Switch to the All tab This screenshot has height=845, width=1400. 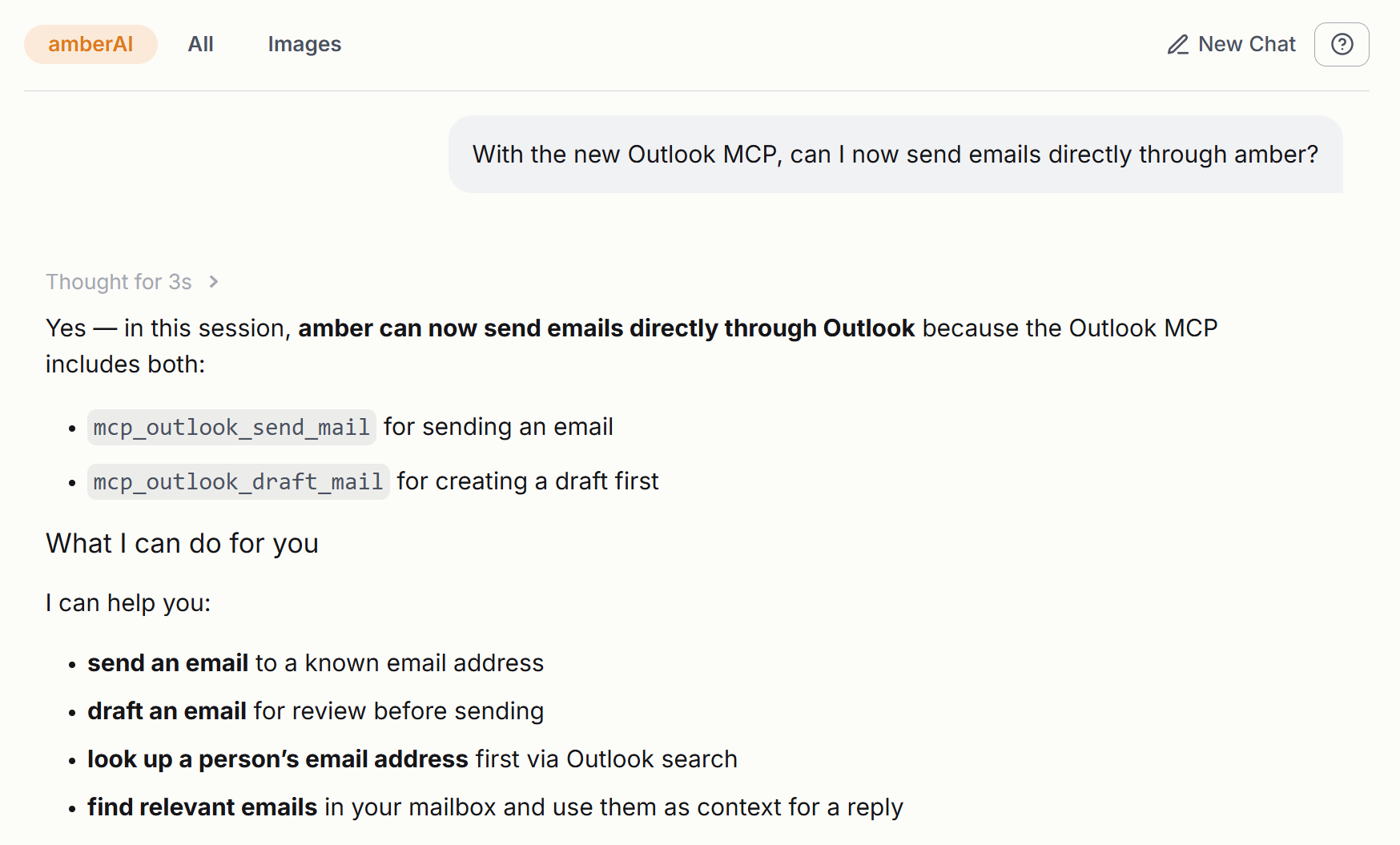200,44
